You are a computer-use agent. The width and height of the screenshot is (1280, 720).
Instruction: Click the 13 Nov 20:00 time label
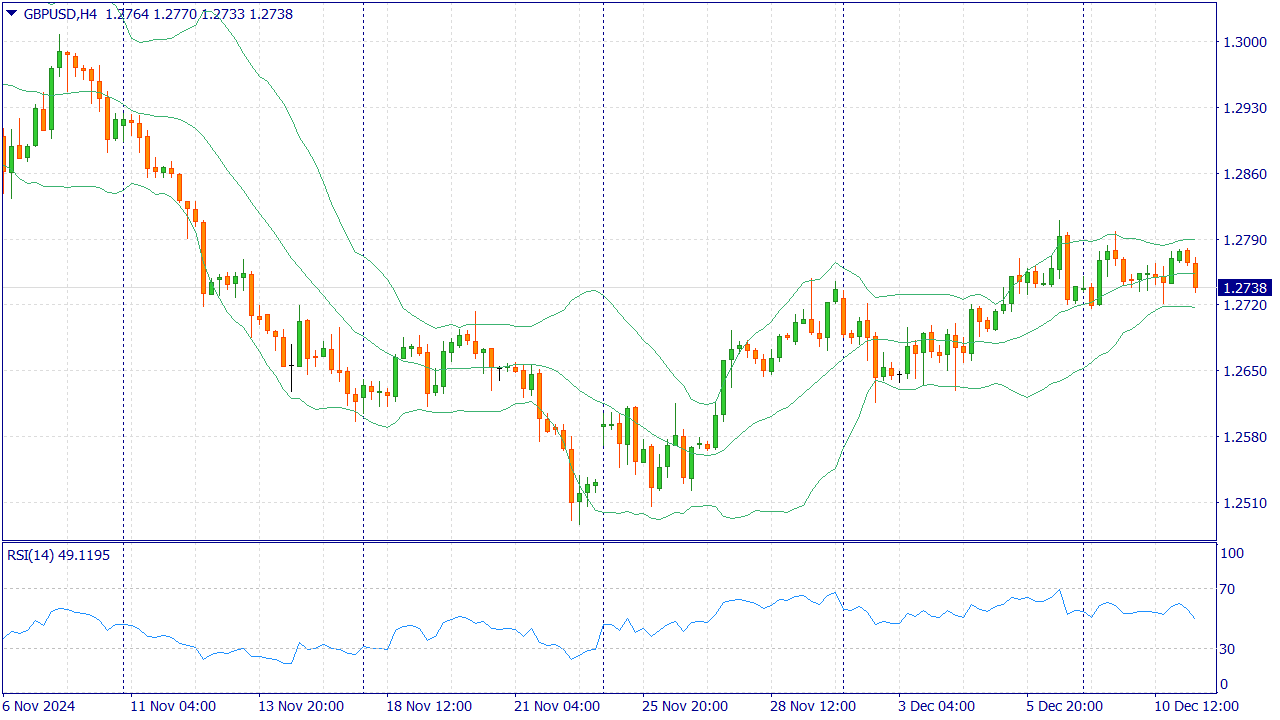[301, 706]
